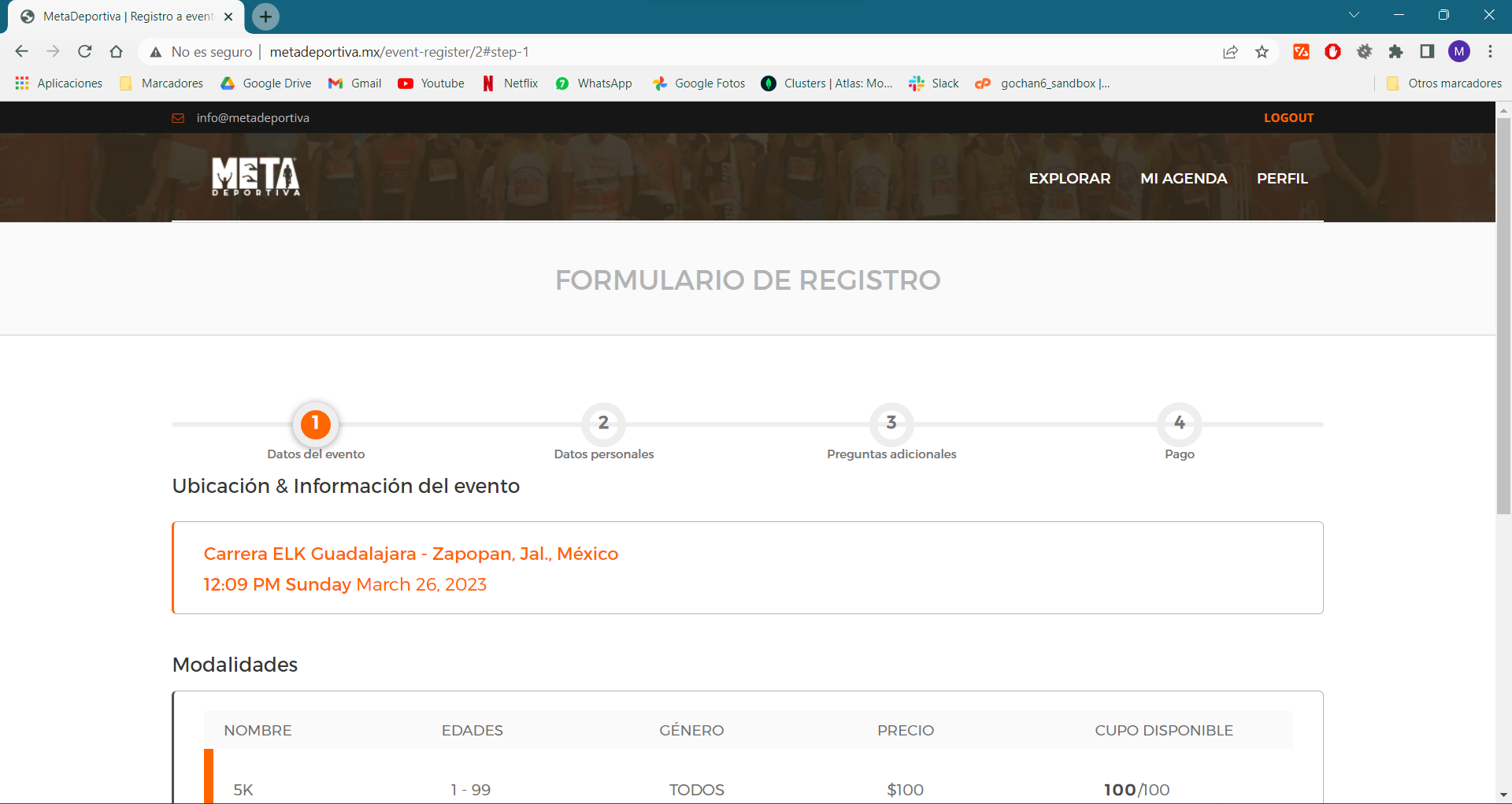Click the event date 12:09 PM Sunday

(x=345, y=584)
